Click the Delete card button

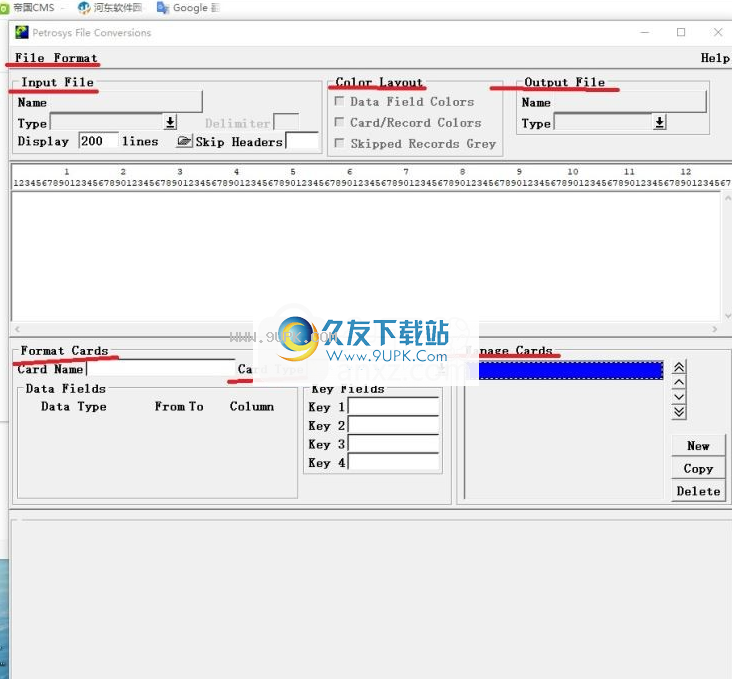tap(698, 491)
